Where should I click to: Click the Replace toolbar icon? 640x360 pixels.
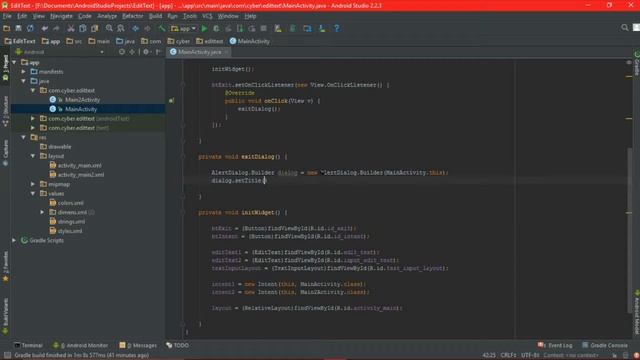121,29
